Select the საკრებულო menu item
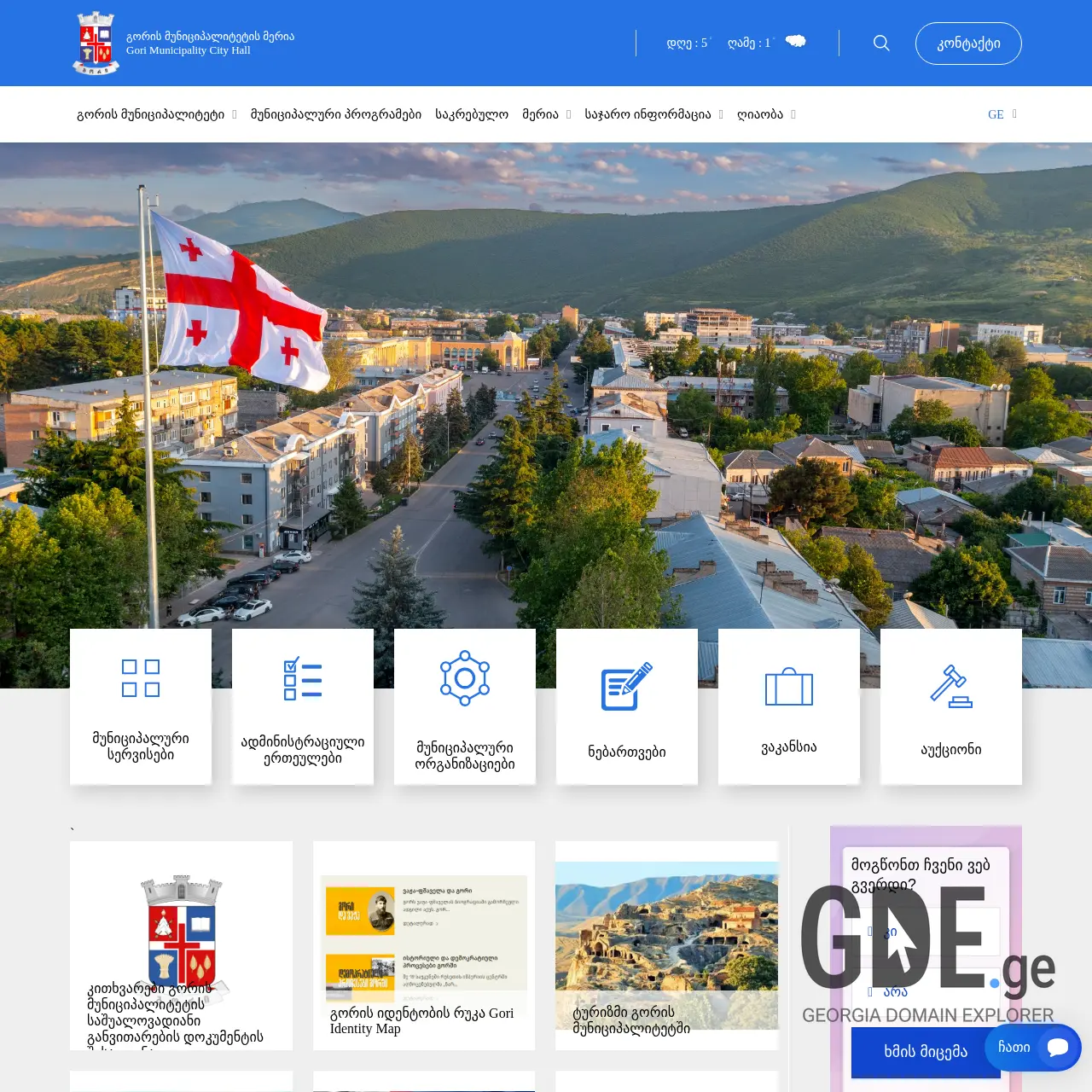 point(472,113)
